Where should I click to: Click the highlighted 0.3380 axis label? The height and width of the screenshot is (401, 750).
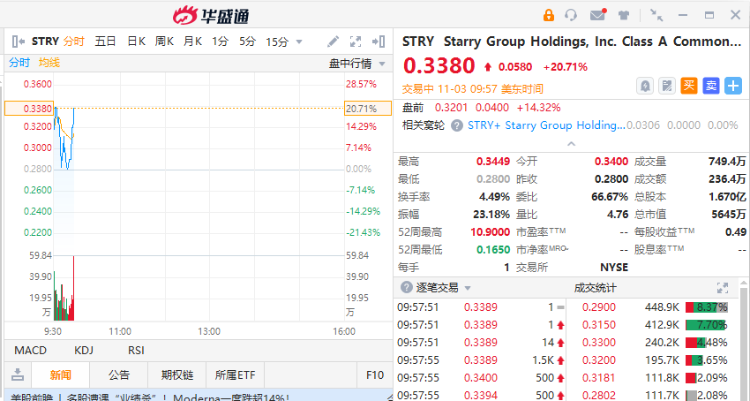29,109
